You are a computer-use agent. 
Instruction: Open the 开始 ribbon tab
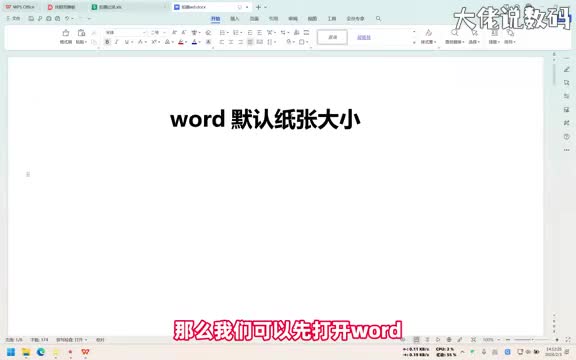(216, 18)
